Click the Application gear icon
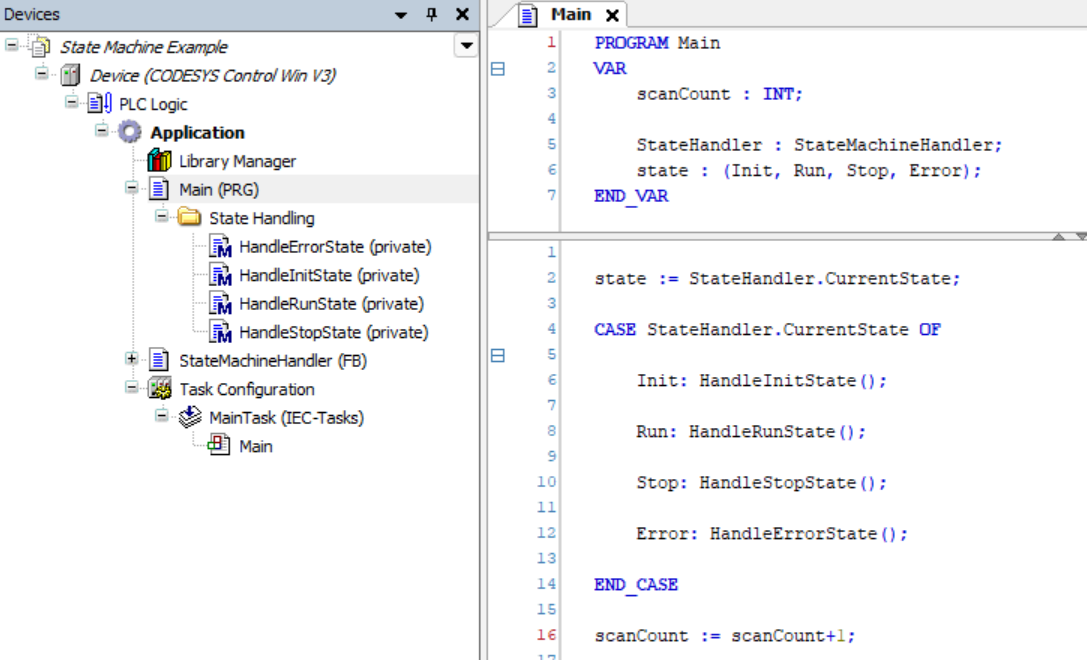 130,132
